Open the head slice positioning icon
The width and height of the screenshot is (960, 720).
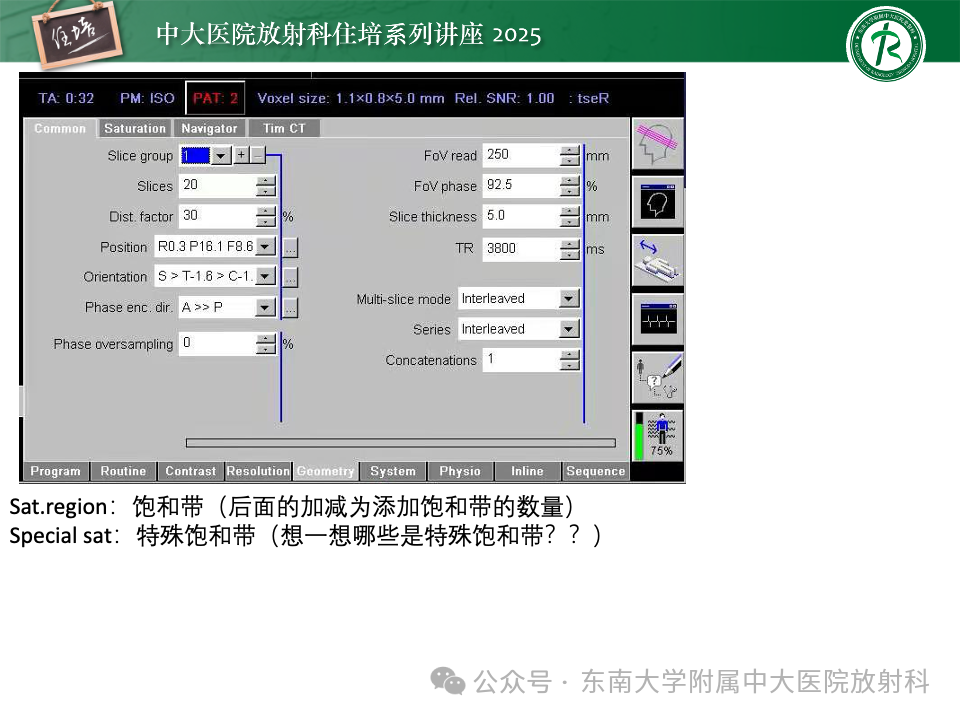[657, 144]
